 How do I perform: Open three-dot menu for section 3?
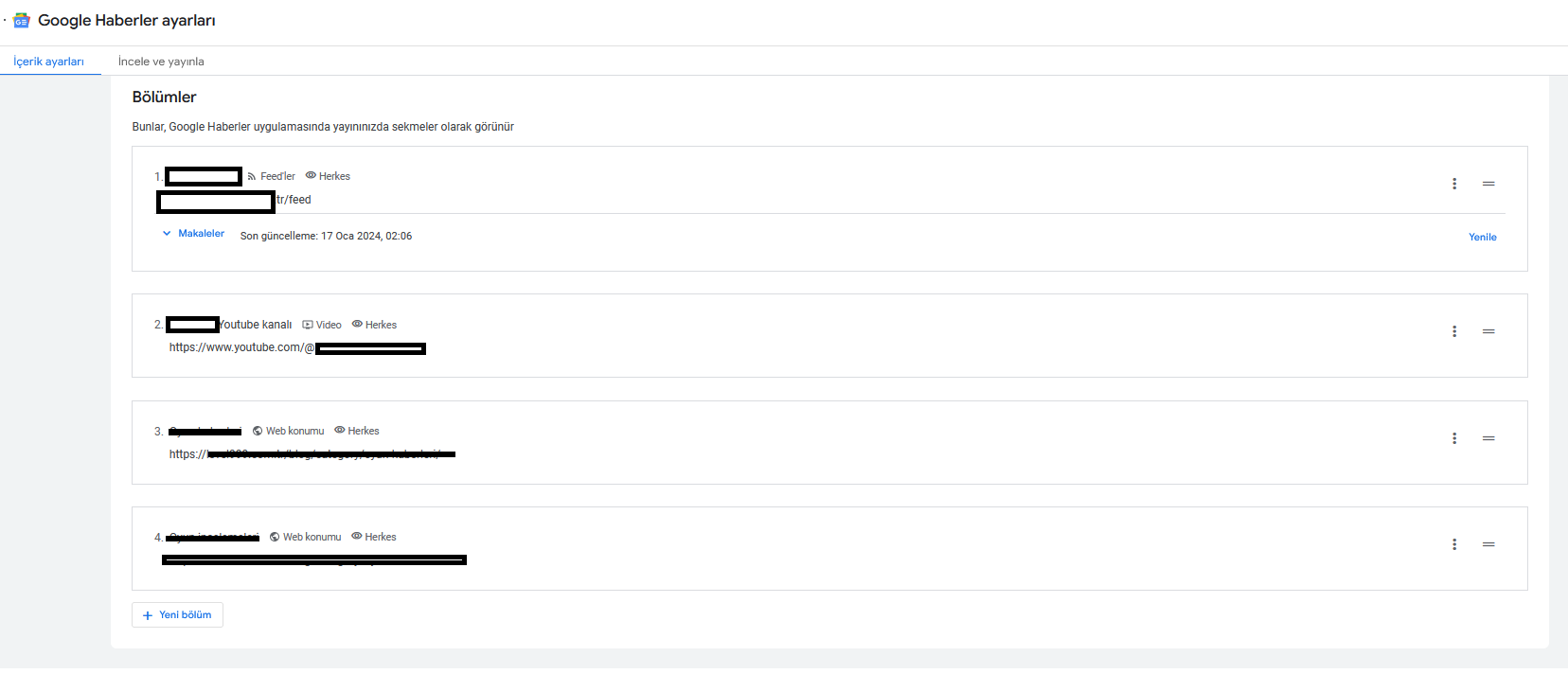pyautogui.click(x=1454, y=438)
